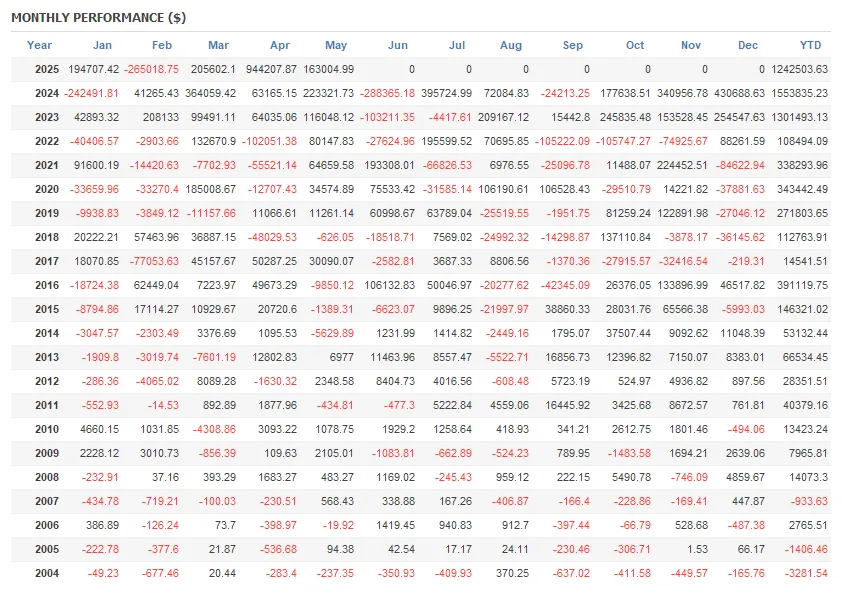
Task: Click the 2024 row year label
Action: [x=47, y=93]
